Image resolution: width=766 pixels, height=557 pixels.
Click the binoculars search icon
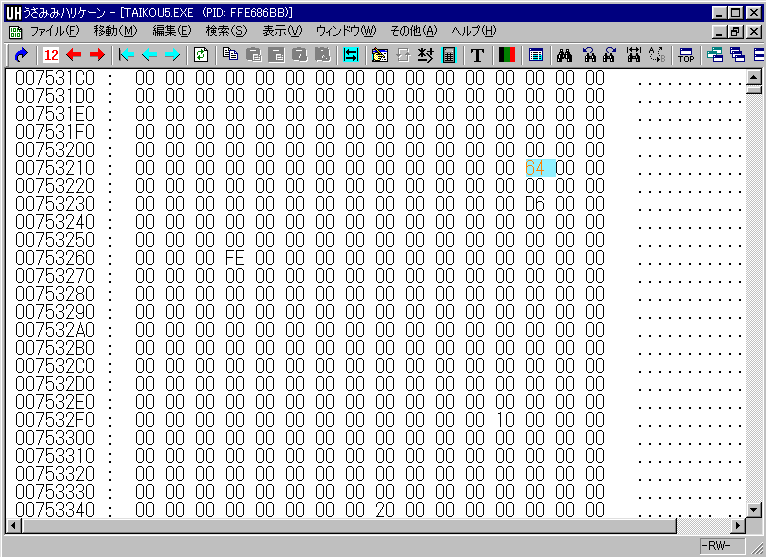point(564,55)
